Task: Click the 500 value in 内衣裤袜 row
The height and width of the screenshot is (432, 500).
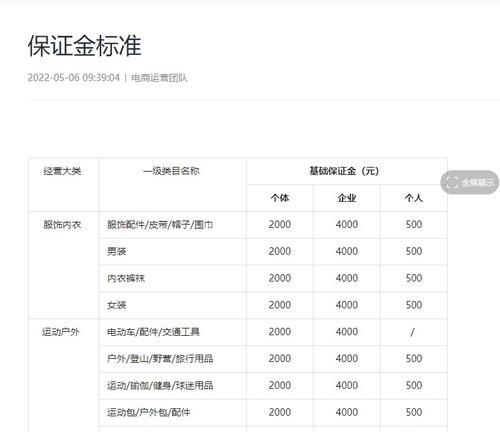Action: point(414,278)
